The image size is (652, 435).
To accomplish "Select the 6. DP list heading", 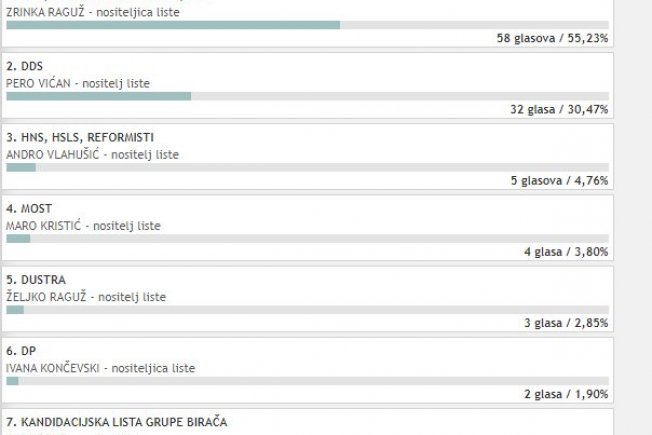I will (21, 351).
